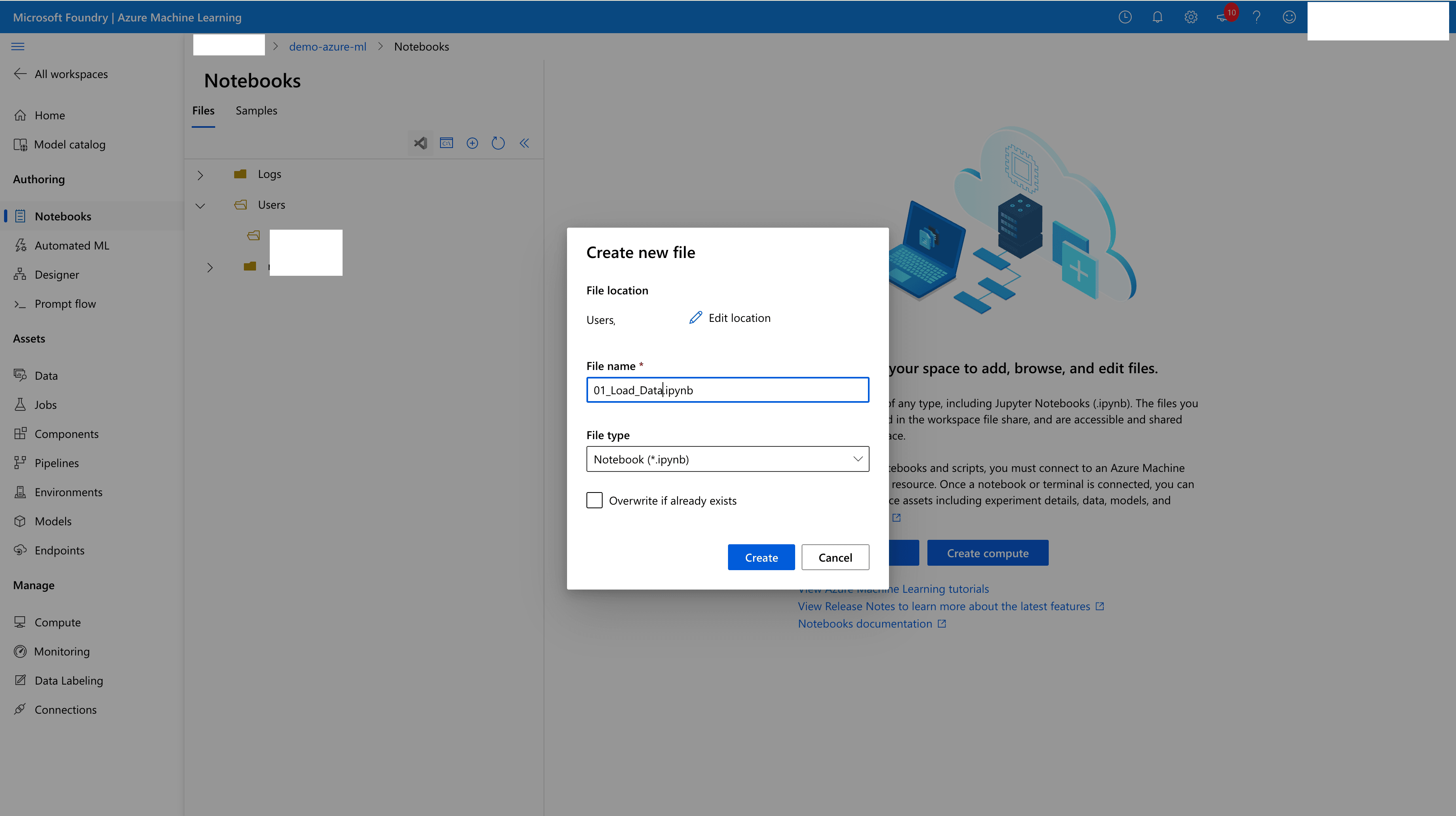Refresh the file explorer
This screenshot has height=816, width=1456.
[x=498, y=143]
